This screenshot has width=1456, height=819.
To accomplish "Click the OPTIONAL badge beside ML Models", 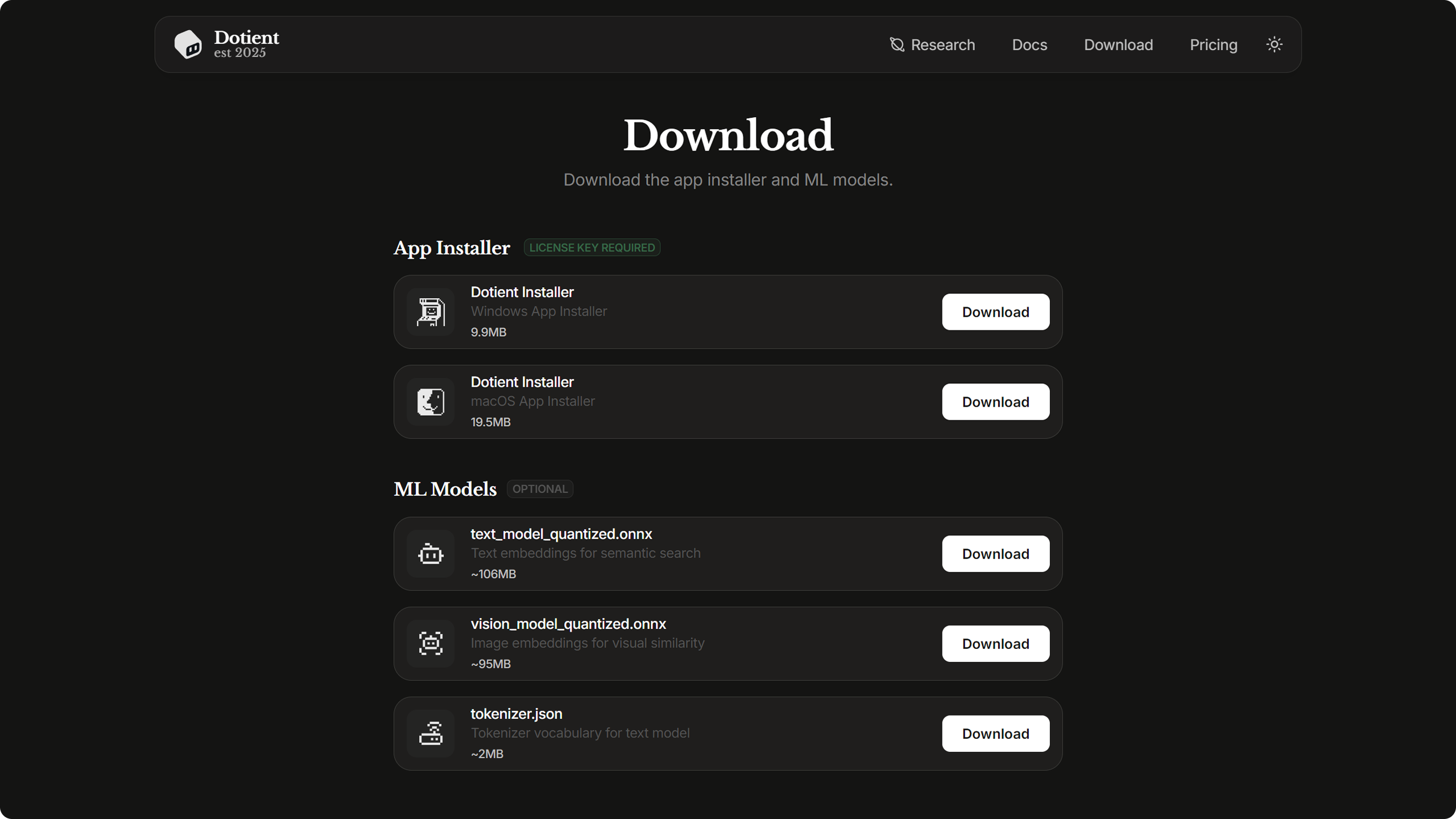I will pyautogui.click(x=540, y=489).
